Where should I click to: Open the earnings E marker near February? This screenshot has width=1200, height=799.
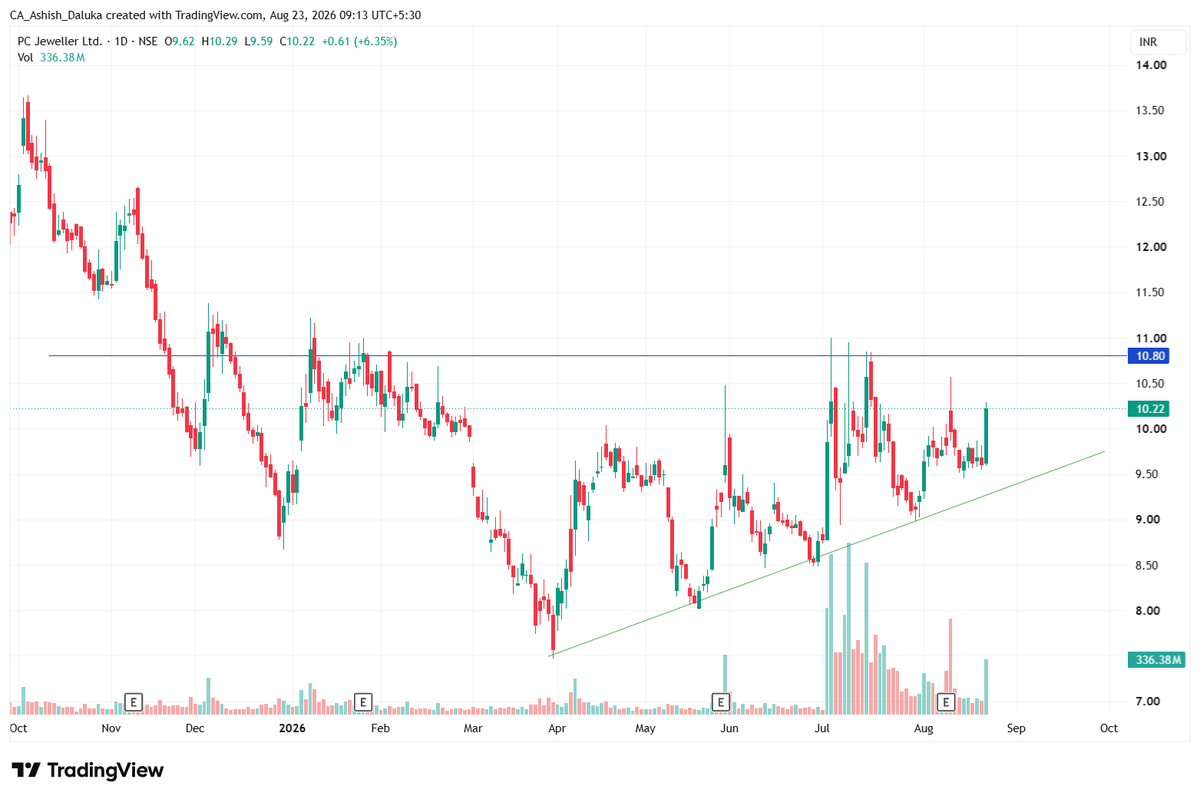[363, 701]
